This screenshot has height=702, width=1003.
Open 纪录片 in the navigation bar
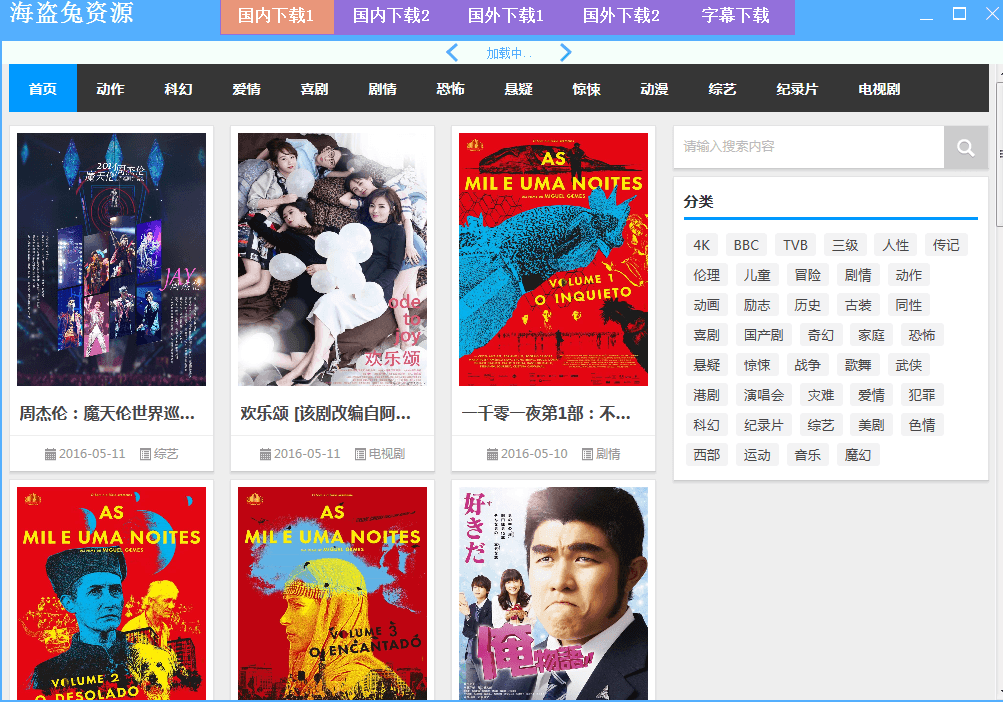pos(797,88)
